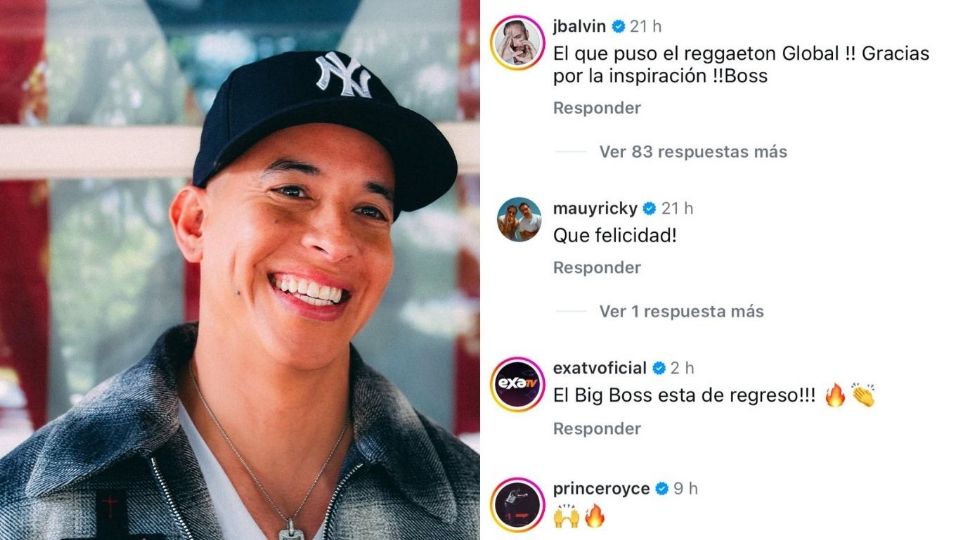
Task: Open the exatvoficial username link
Action: pos(599,368)
